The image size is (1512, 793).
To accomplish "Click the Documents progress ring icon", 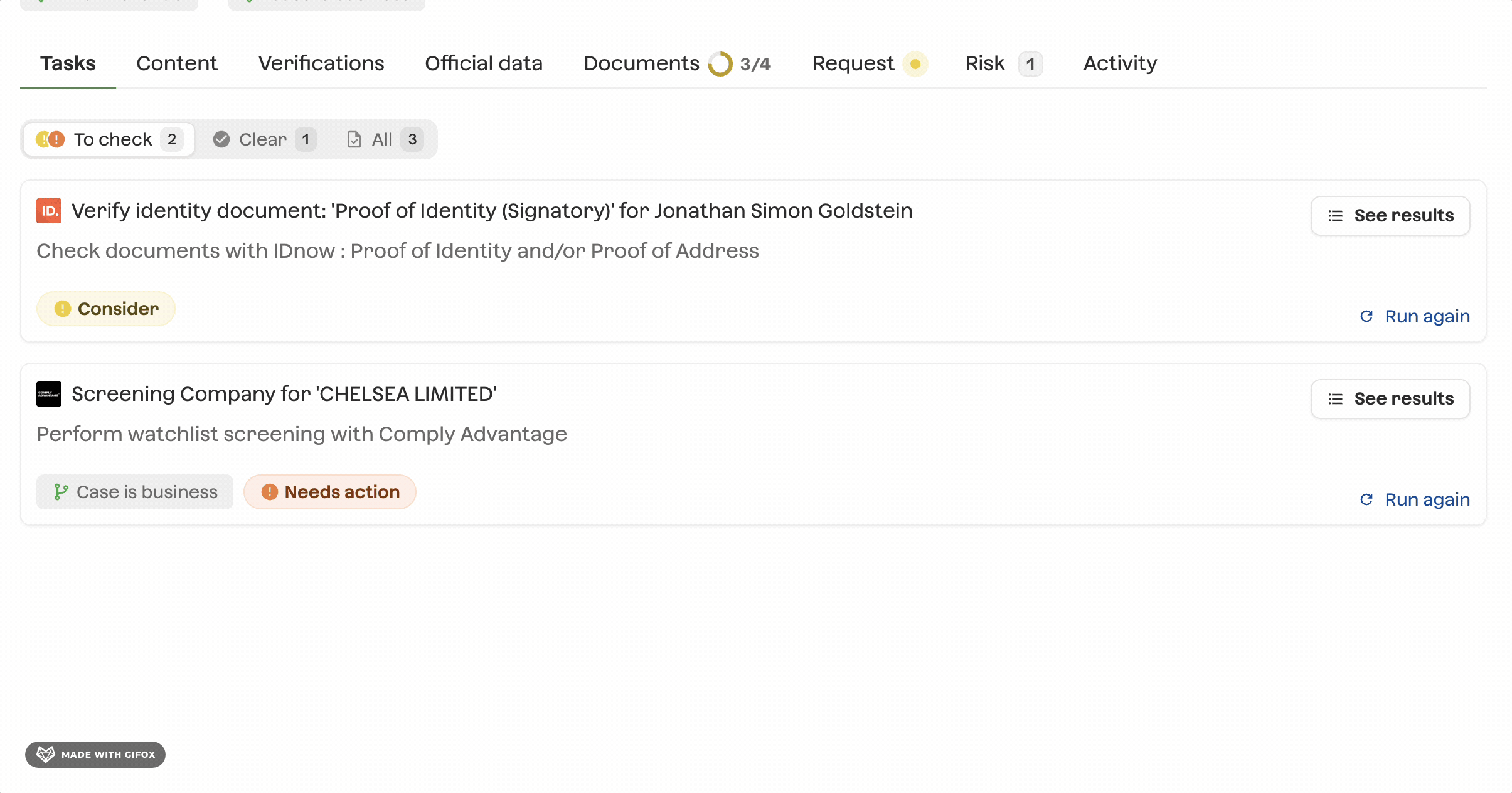I will [x=720, y=64].
